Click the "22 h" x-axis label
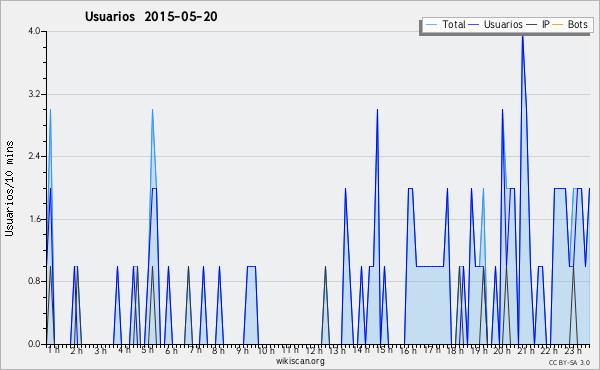Screen dimensions: 600x370 click(549, 350)
